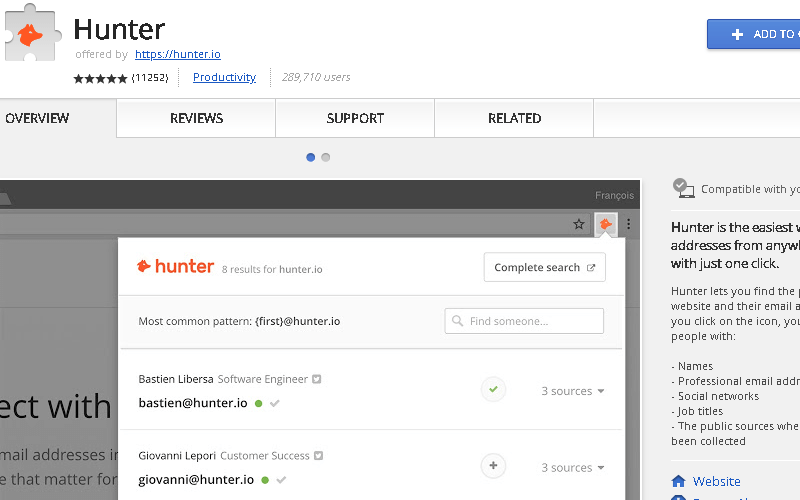Click gray checkmark beside giovanni@hunter.io
Viewport: 800px width, 500px height.
click(x=281, y=480)
